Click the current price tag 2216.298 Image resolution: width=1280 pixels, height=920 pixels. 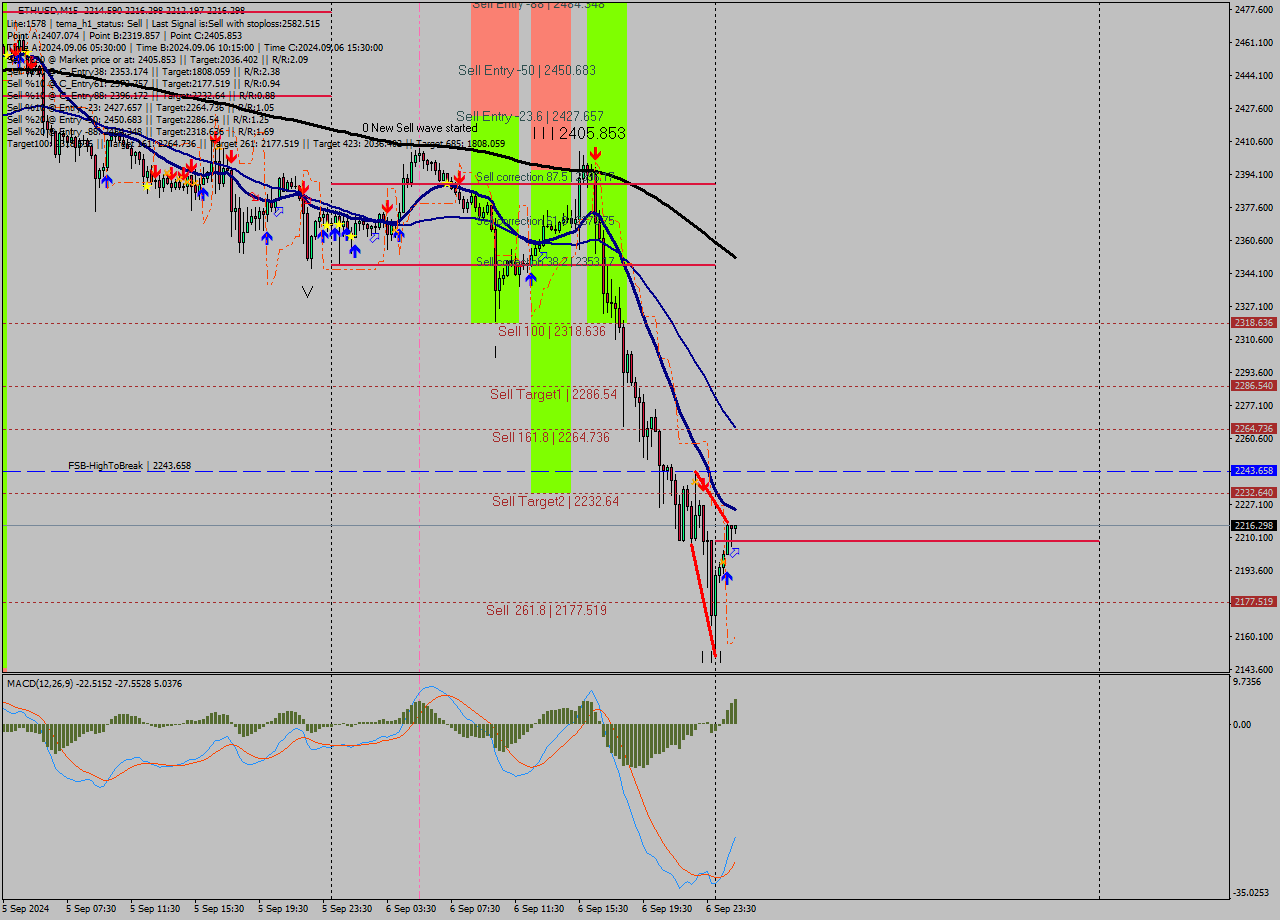pyautogui.click(x=1254, y=526)
